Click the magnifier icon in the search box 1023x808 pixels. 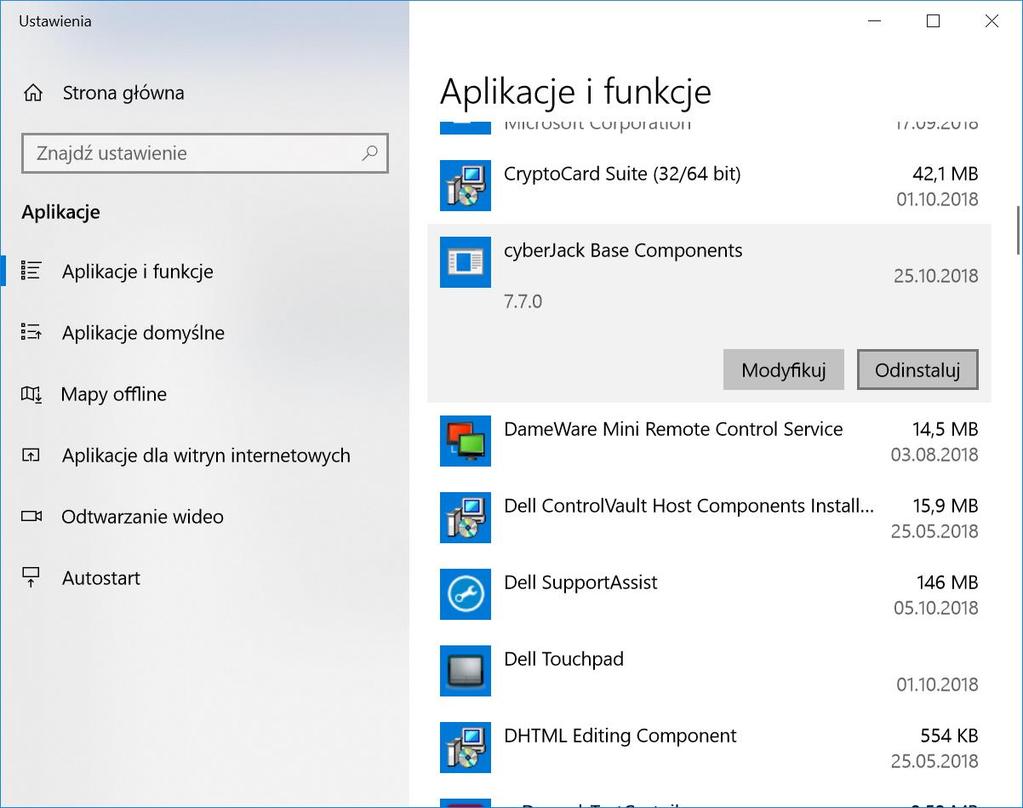point(369,153)
